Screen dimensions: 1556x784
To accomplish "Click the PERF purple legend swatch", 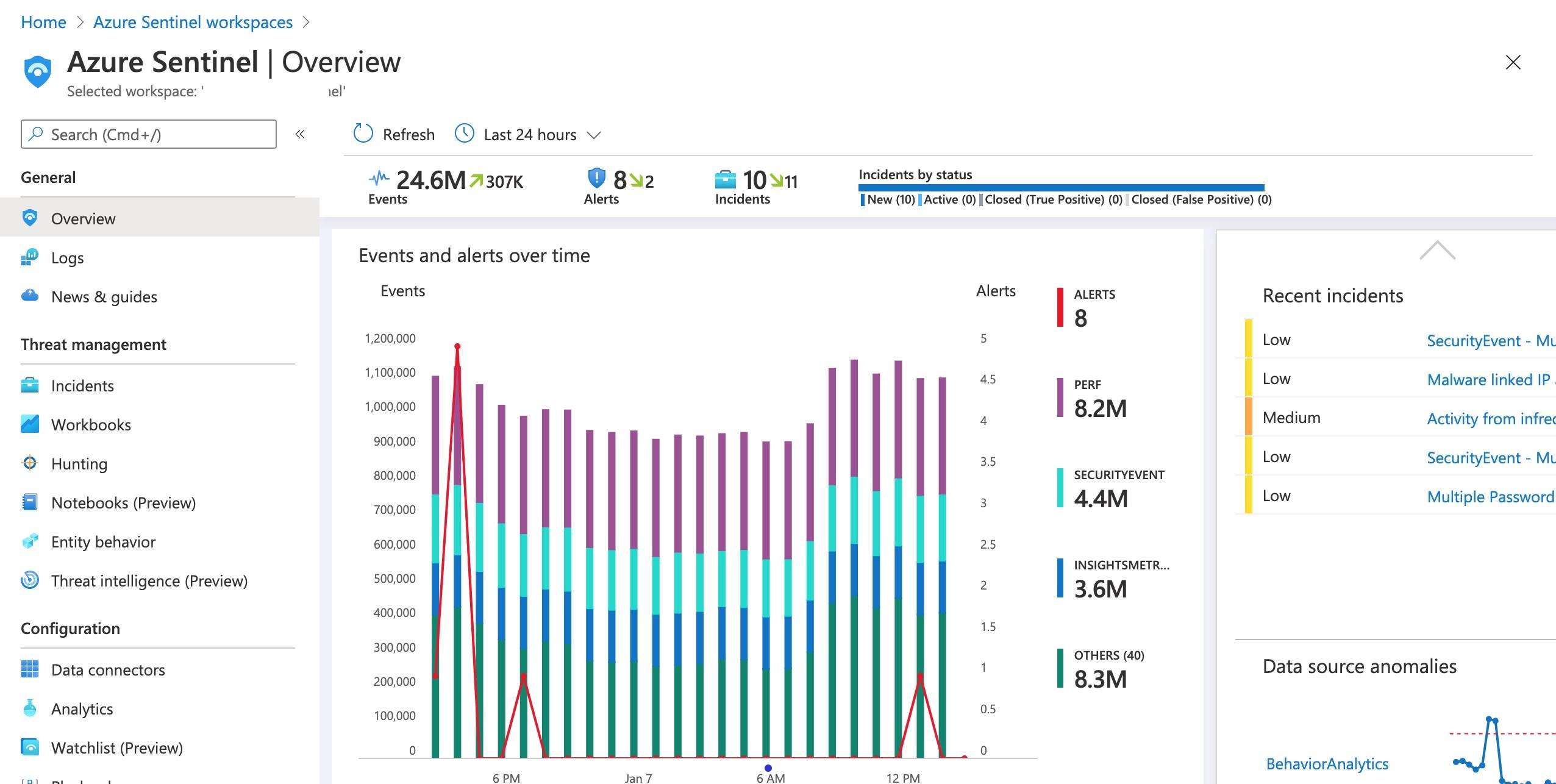I will click(x=1060, y=397).
